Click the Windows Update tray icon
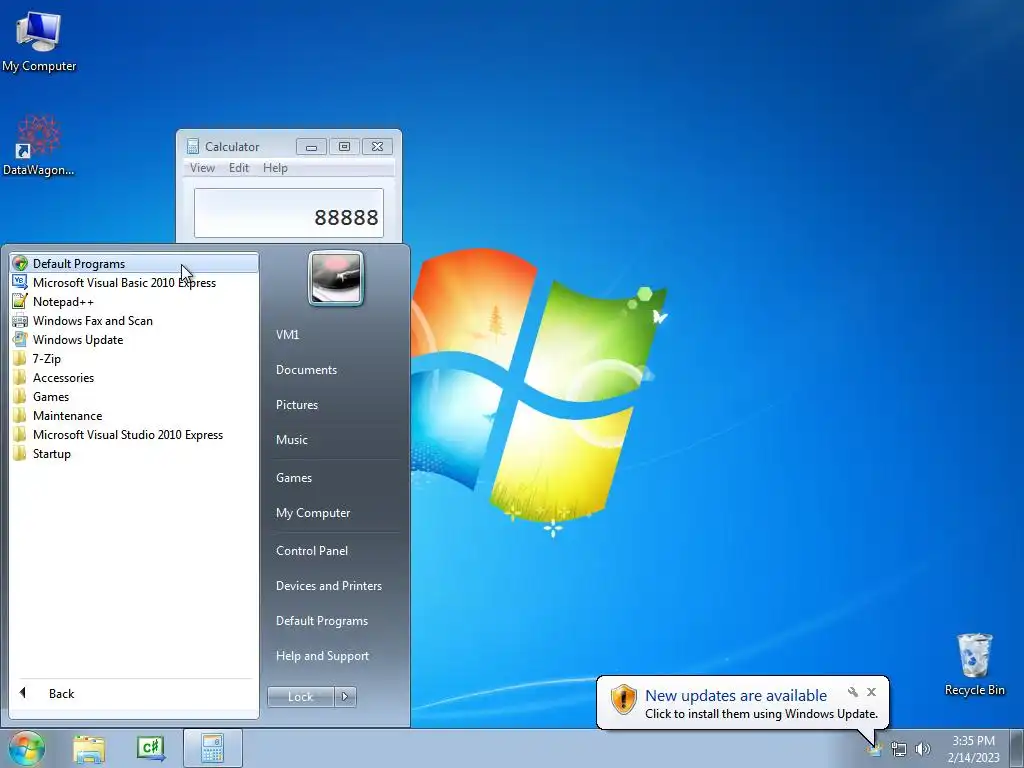The width and height of the screenshot is (1024, 768). pyautogui.click(x=874, y=750)
